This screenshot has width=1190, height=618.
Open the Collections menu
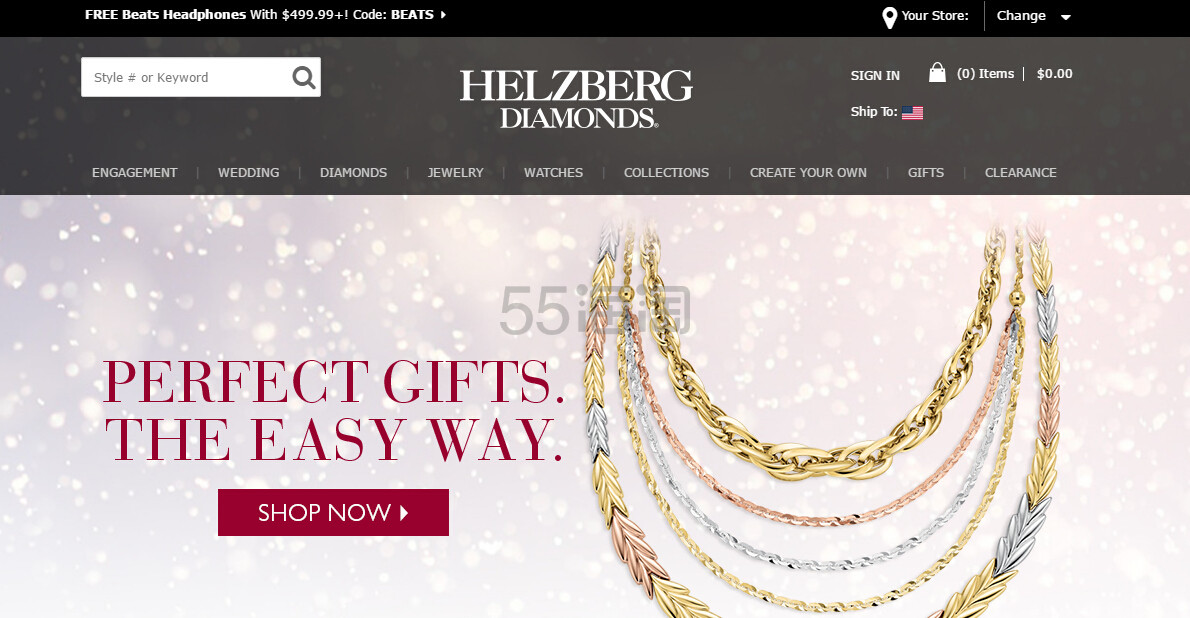coord(666,172)
